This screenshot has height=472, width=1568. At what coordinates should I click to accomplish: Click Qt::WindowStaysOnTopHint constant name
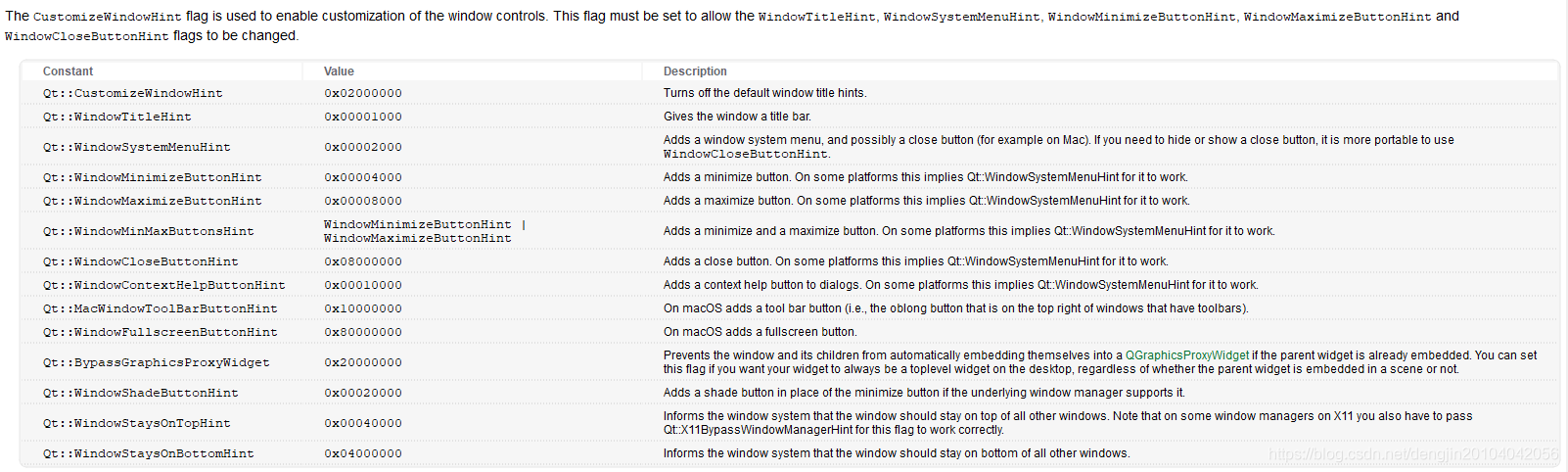137,423
